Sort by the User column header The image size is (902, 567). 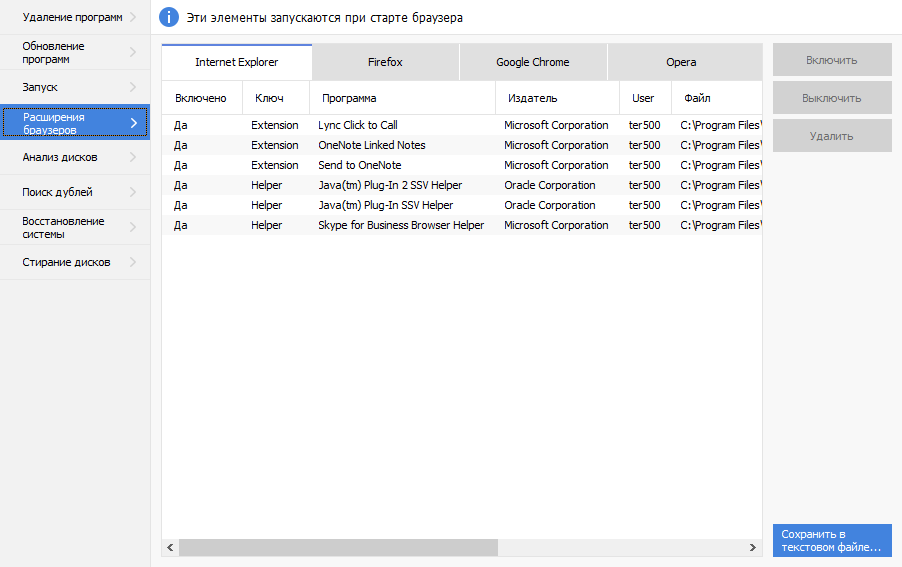[645, 98]
